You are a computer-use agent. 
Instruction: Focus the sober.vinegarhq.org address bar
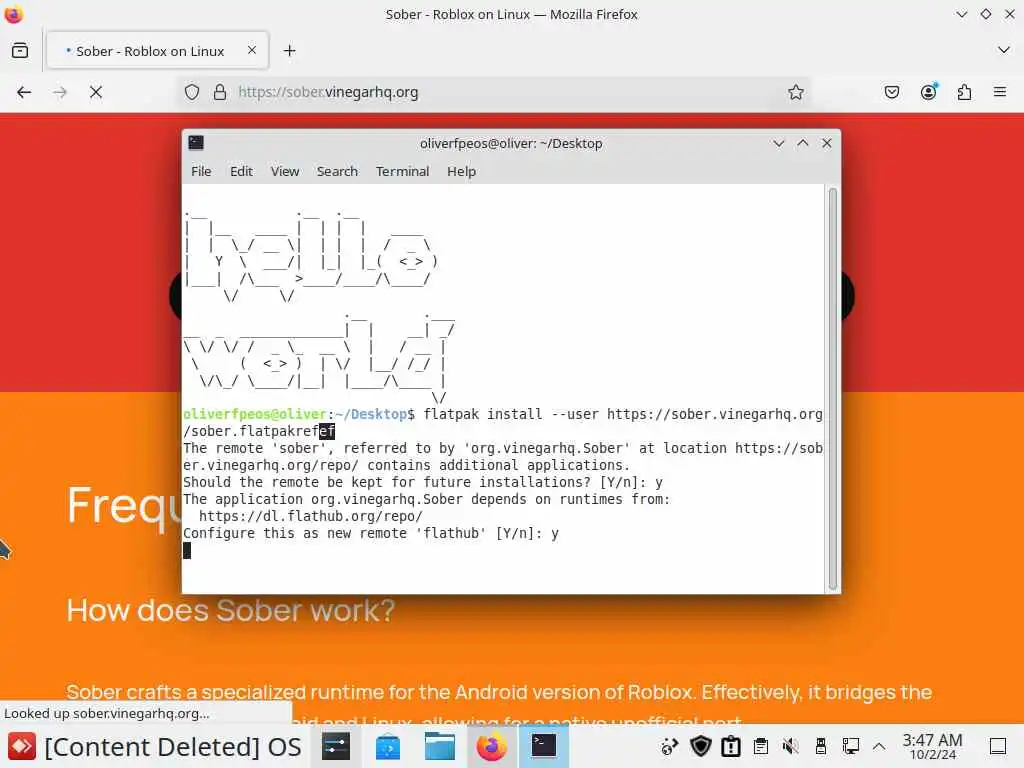tap(496, 92)
